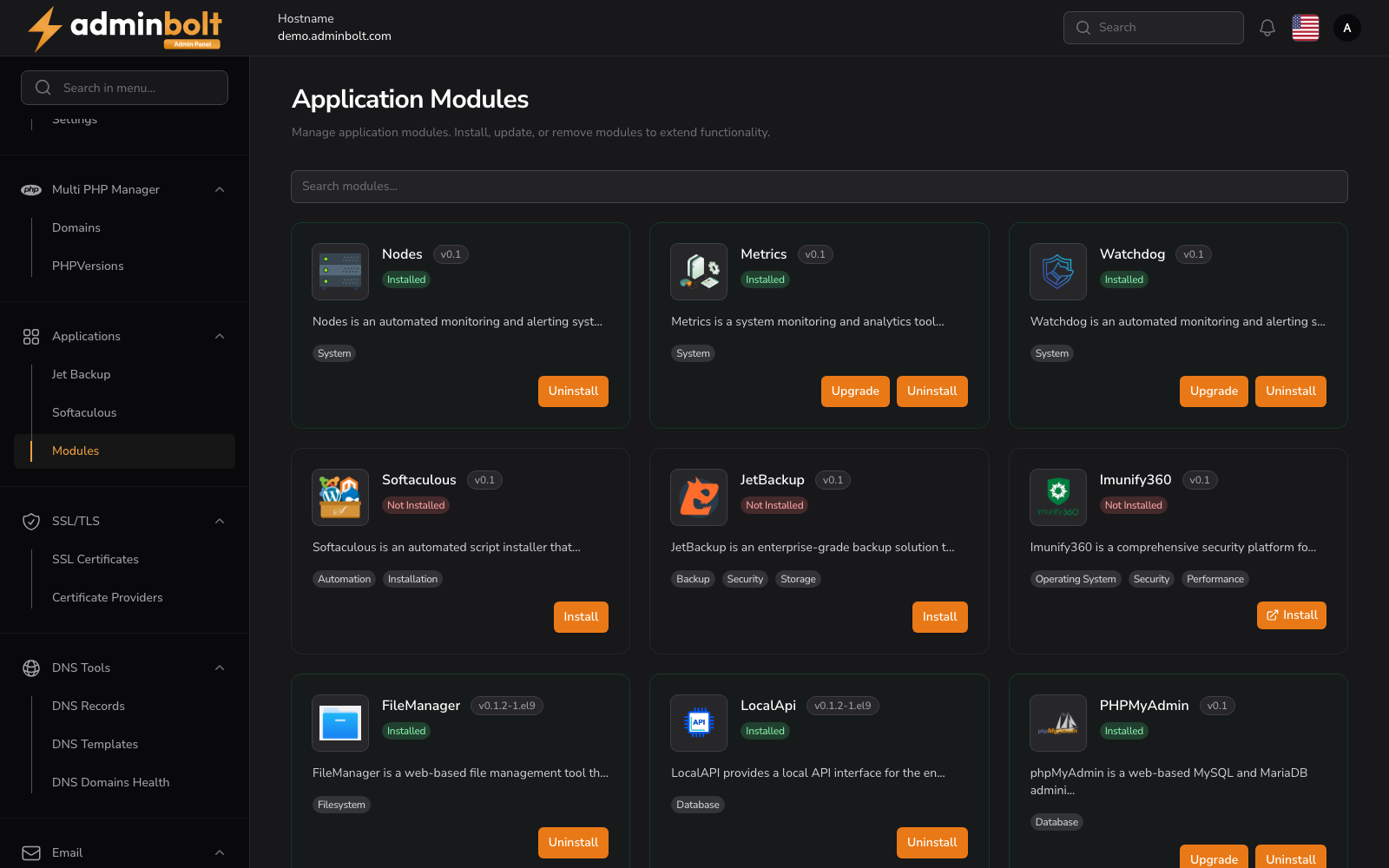Uninstall the Metrics module
Screen dimensions: 1389x868
(x=932, y=391)
